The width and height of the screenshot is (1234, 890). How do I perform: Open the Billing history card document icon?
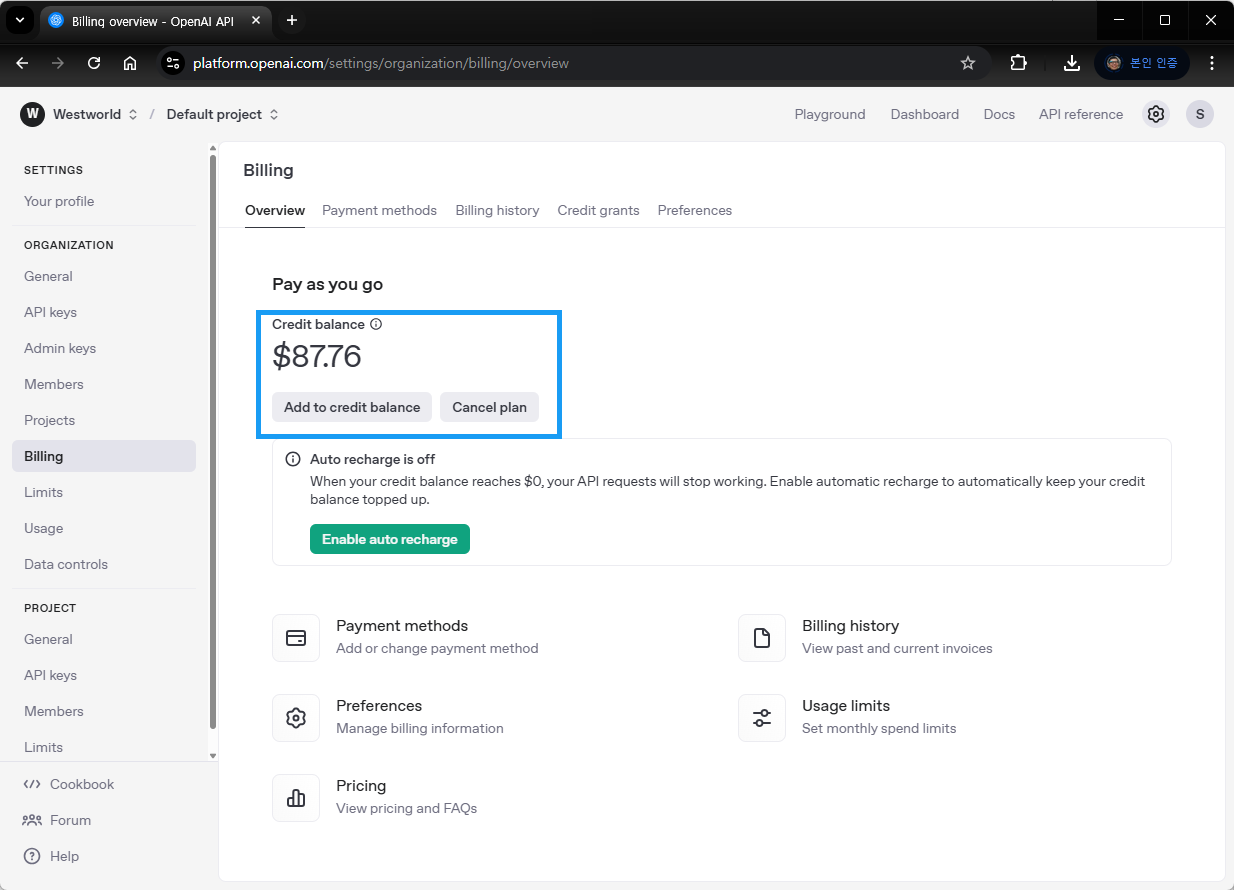pyautogui.click(x=762, y=638)
